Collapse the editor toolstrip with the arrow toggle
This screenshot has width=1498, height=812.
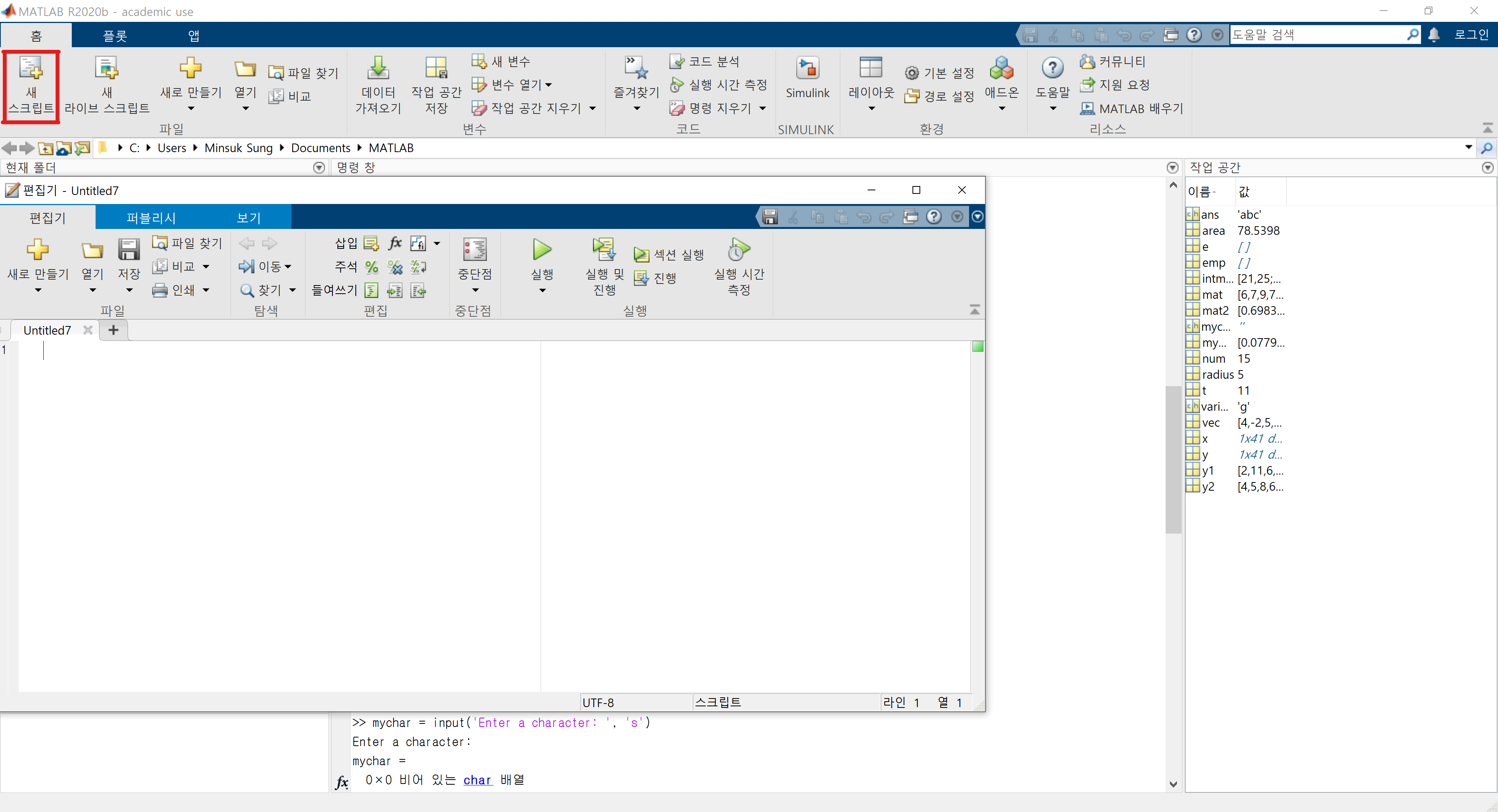pyautogui.click(x=974, y=310)
